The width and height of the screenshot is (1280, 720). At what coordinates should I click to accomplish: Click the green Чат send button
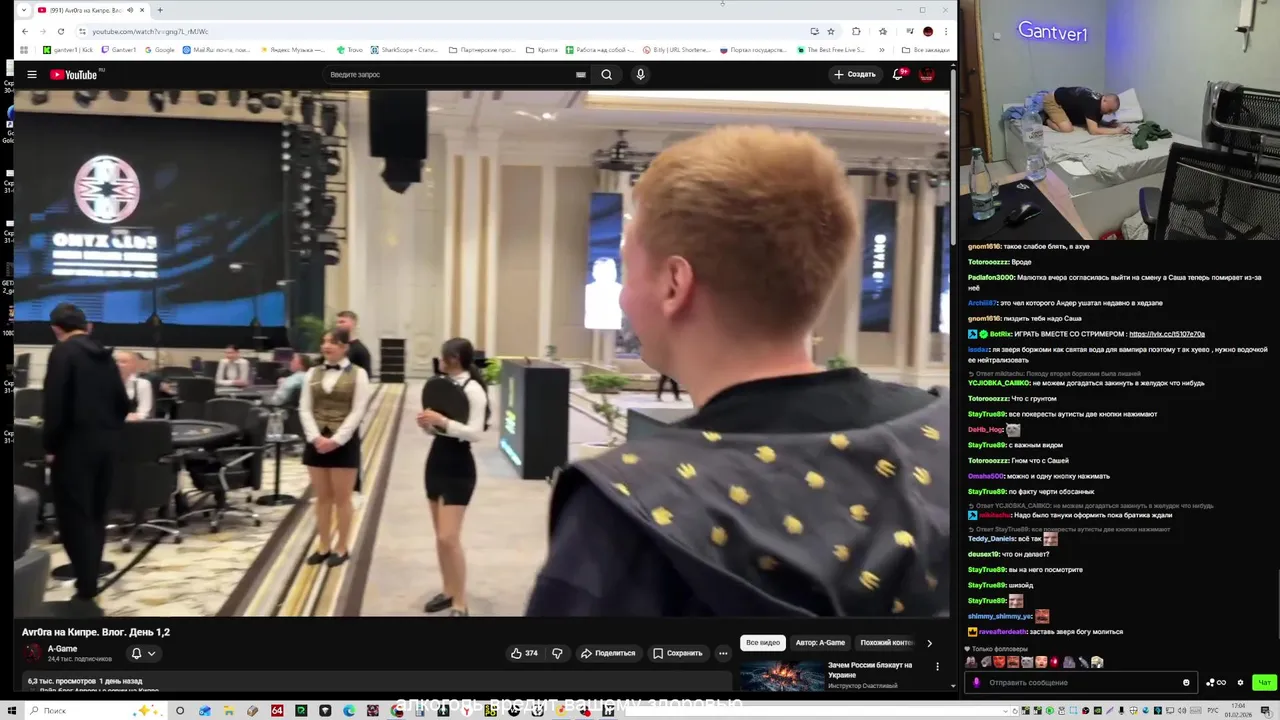1264,682
